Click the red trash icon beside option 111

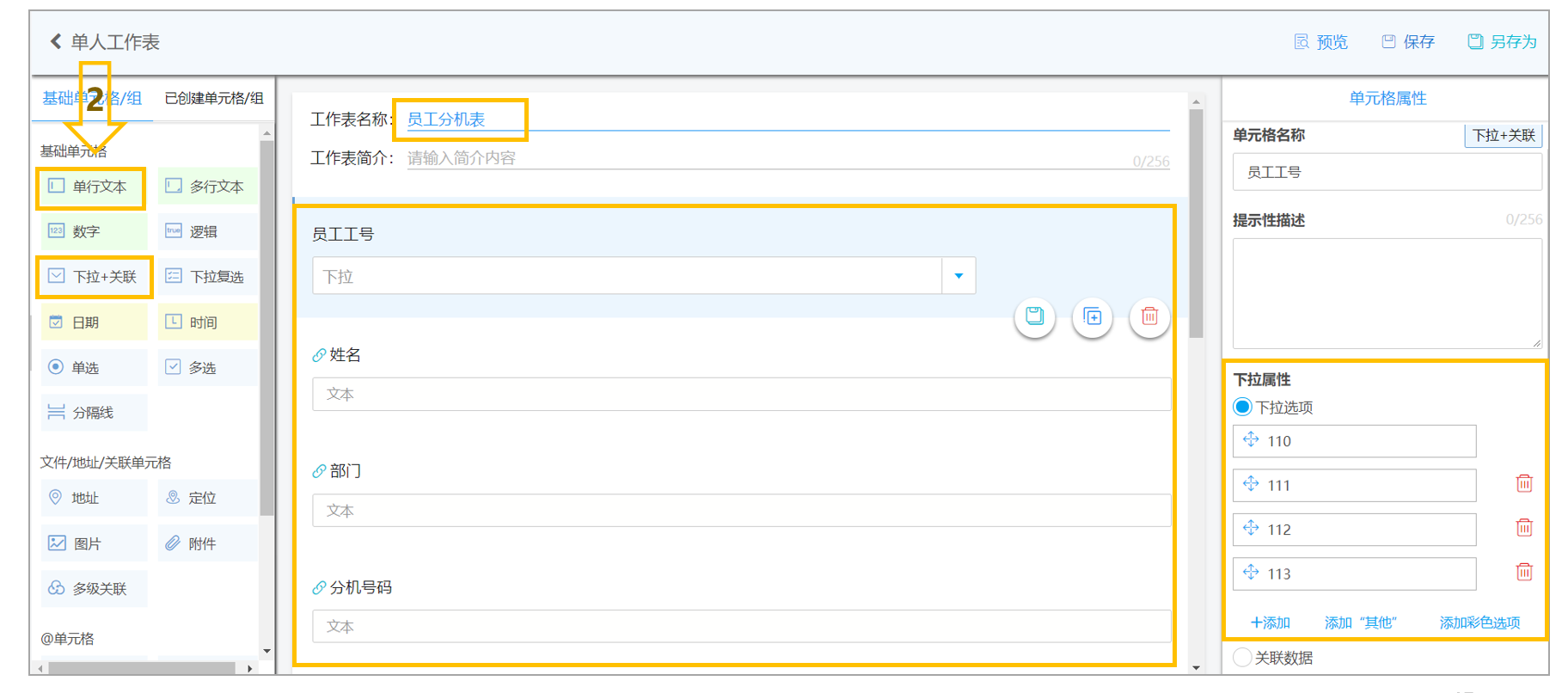[1524, 483]
